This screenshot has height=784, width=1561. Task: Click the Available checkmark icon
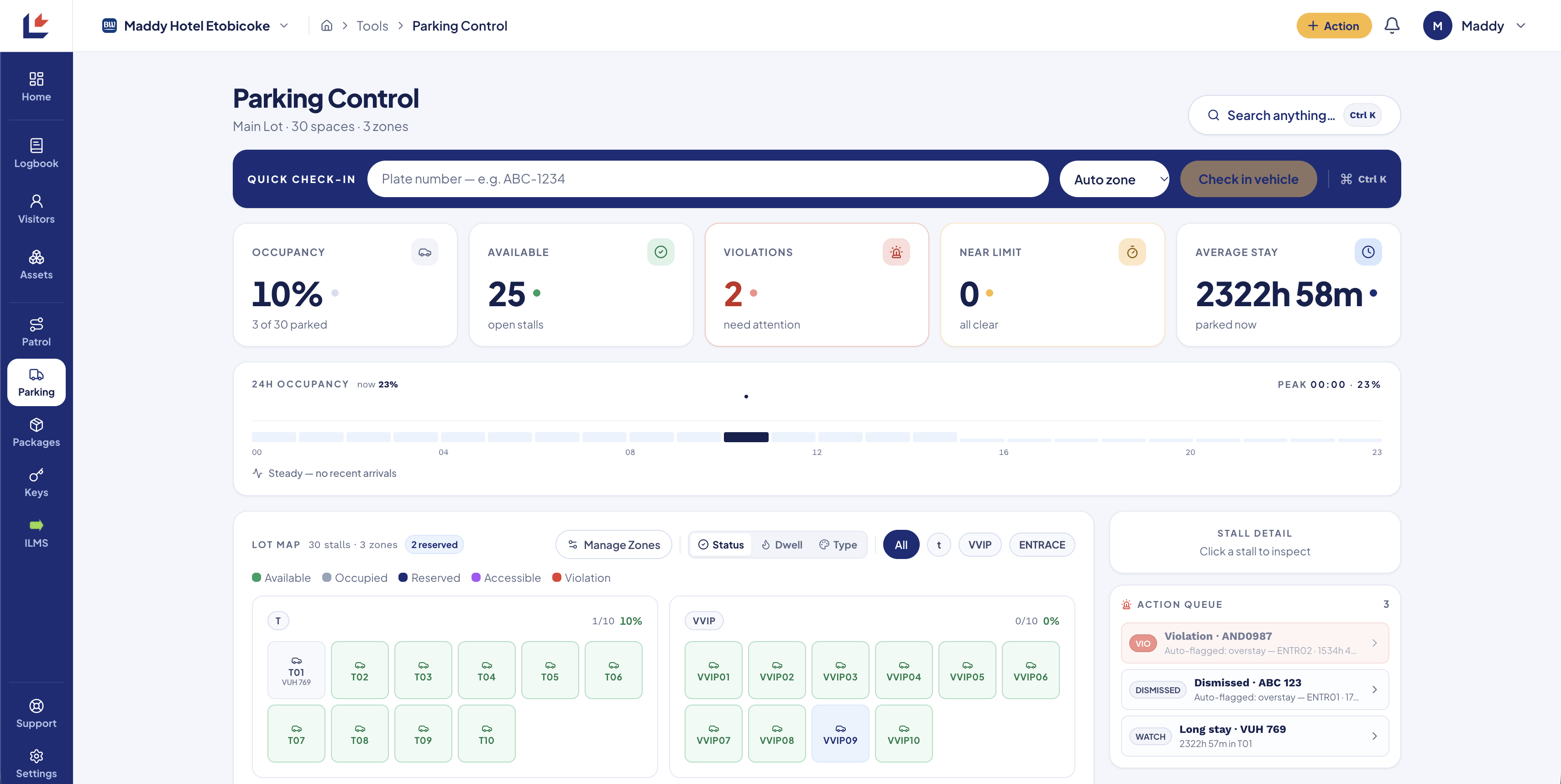tap(660, 252)
